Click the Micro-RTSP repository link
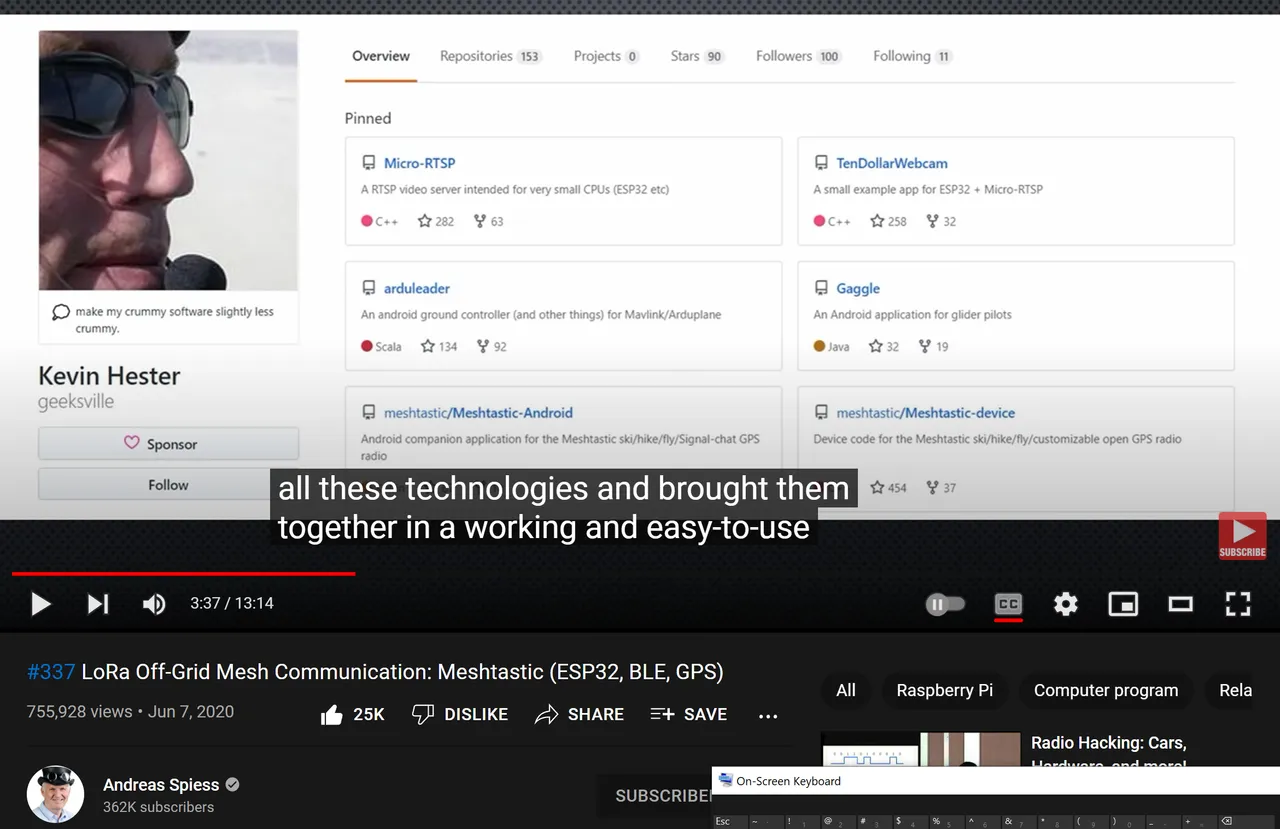The width and height of the screenshot is (1280, 829). click(x=419, y=163)
